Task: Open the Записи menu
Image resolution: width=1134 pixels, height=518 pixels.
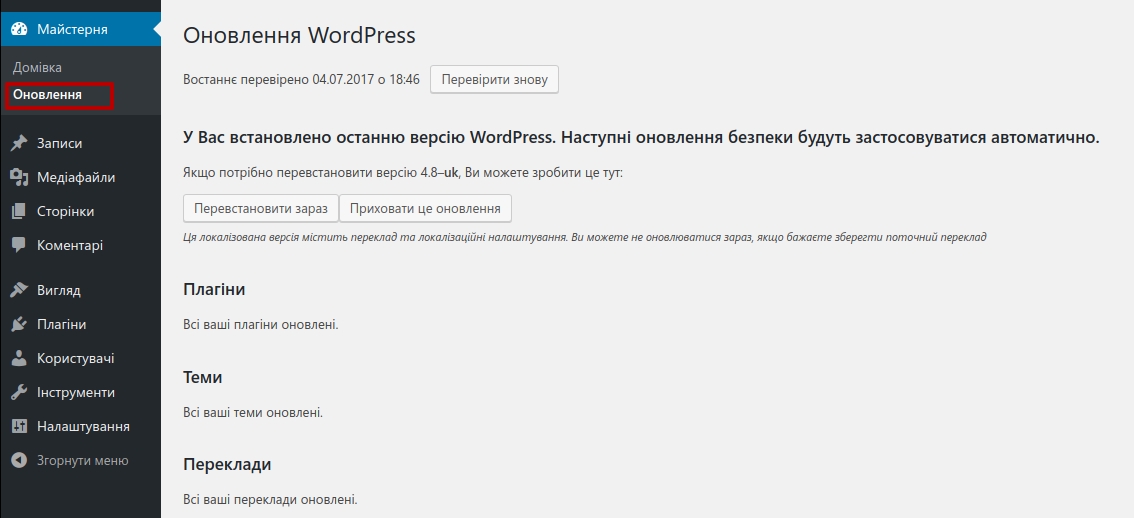Action: [x=80, y=143]
